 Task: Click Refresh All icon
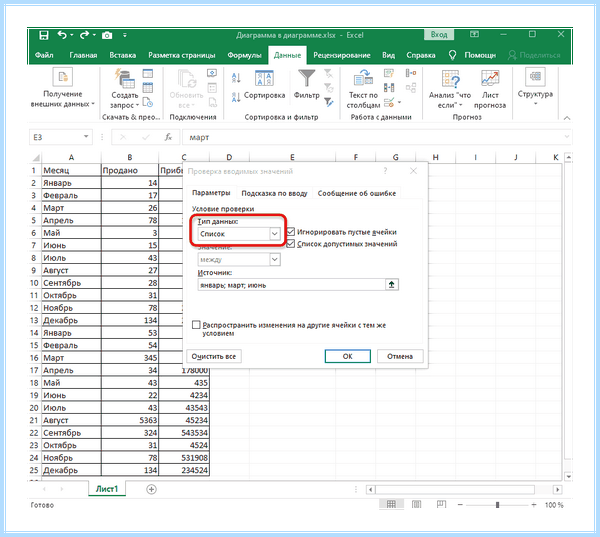pos(187,78)
